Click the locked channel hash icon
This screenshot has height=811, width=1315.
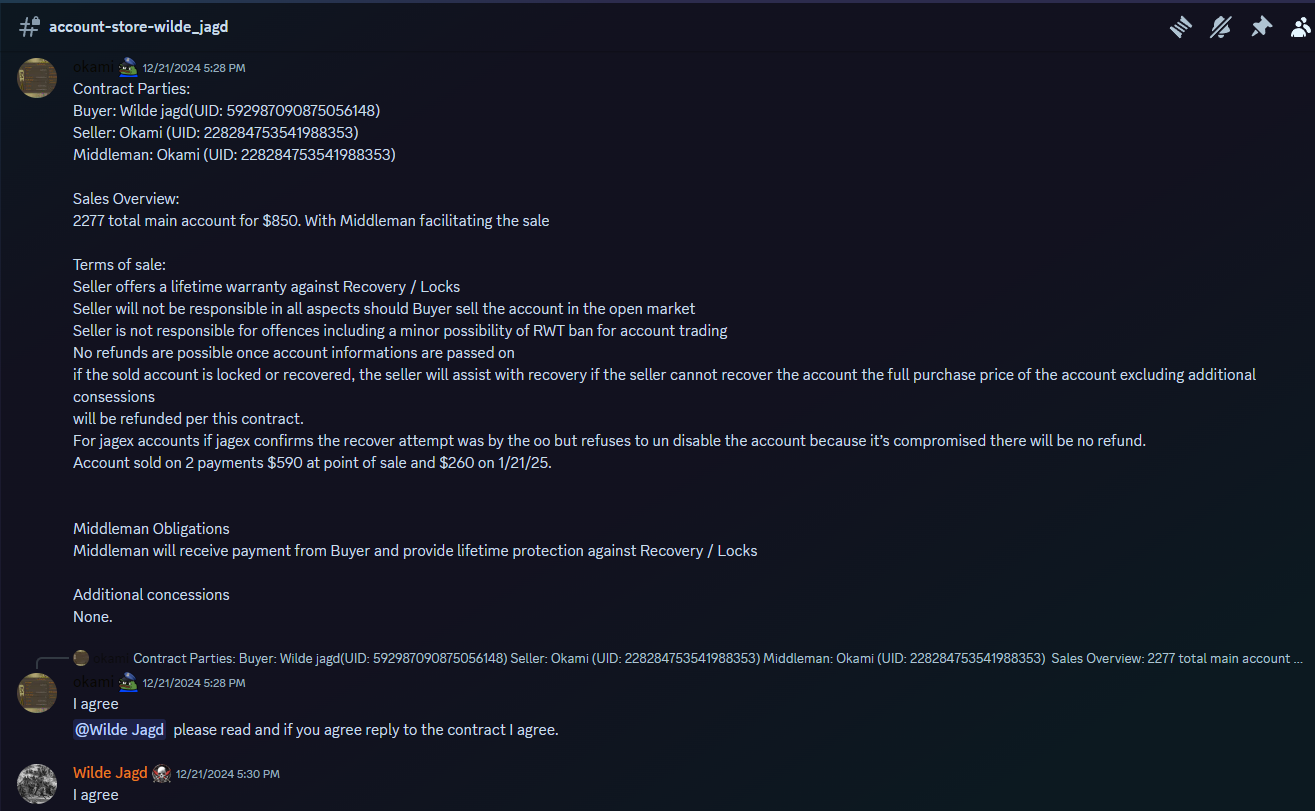pos(30,27)
